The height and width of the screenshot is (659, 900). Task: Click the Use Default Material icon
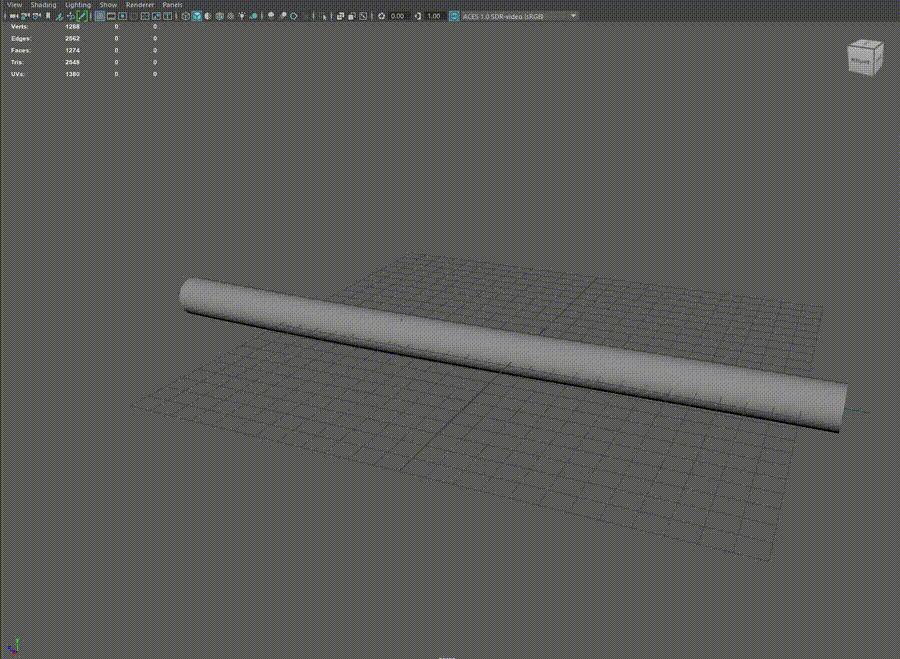tap(208, 16)
